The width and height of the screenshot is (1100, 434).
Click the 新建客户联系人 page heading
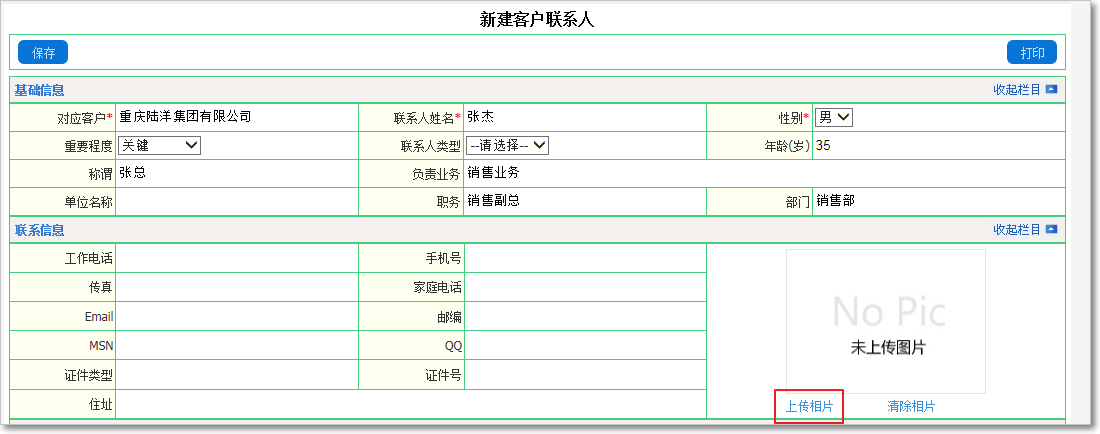tap(537, 20)
